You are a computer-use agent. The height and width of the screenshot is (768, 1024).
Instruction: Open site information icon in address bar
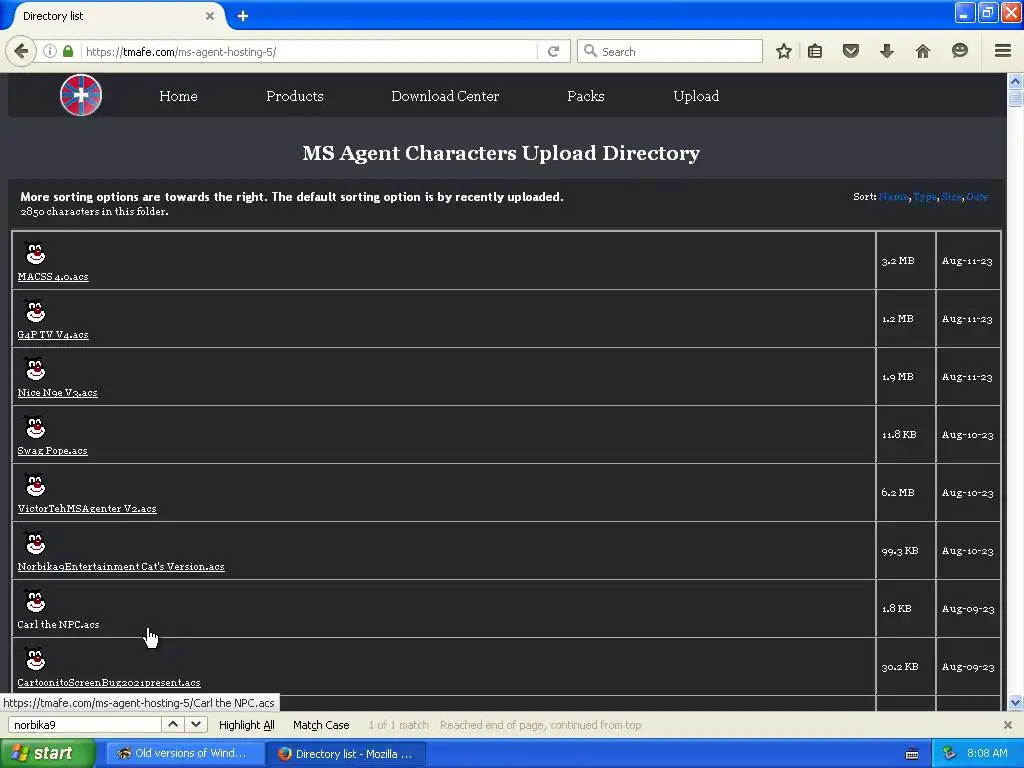50,51
